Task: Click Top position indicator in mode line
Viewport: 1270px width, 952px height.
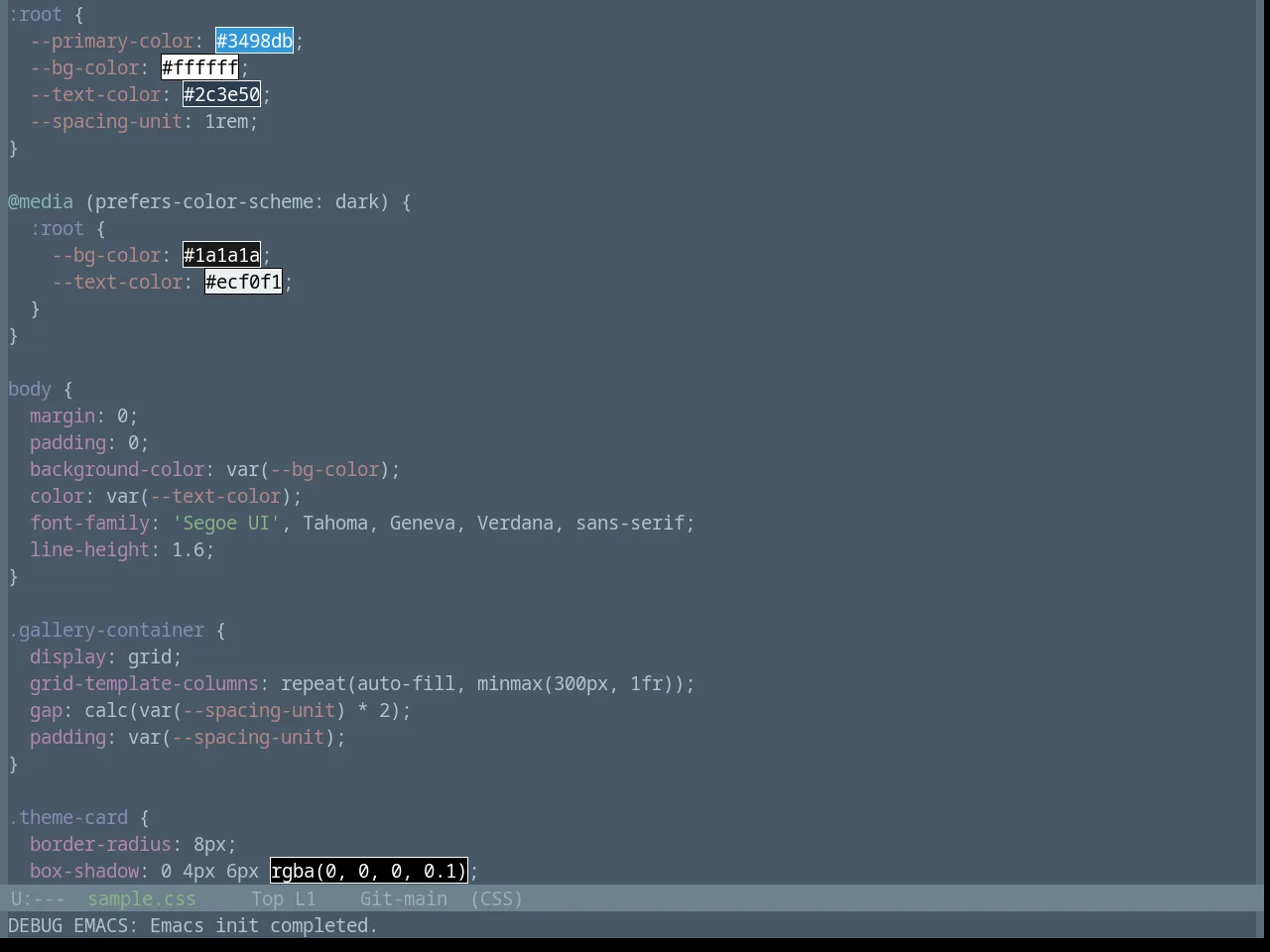Action: [x=267, y=898]
